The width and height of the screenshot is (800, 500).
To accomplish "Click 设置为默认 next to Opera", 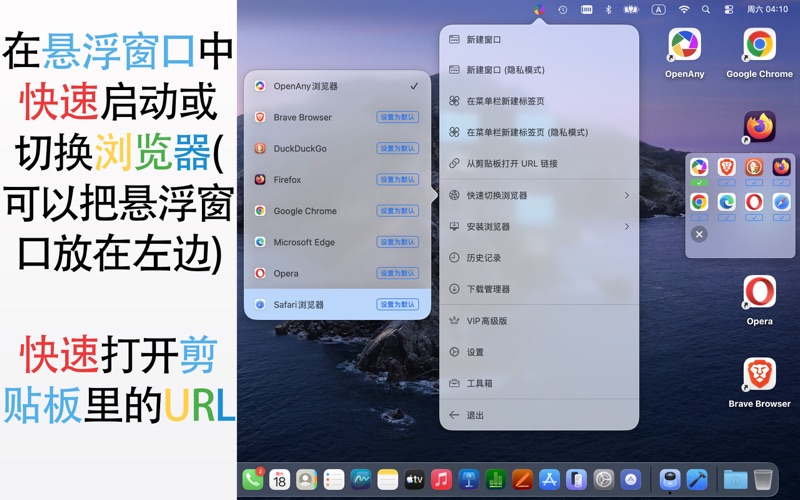I will [397, 273].
